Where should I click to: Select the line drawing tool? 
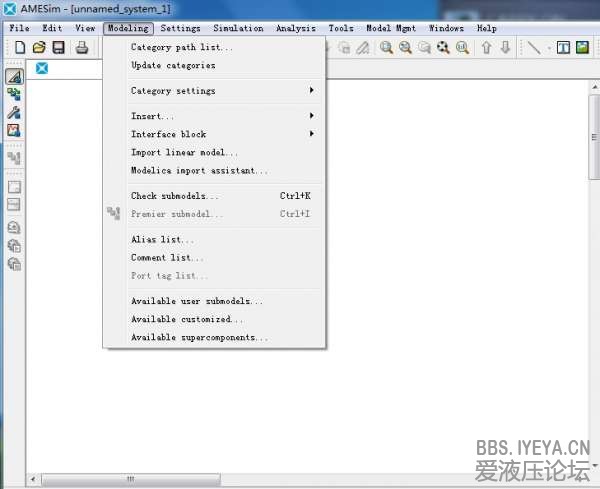point(533,47)
